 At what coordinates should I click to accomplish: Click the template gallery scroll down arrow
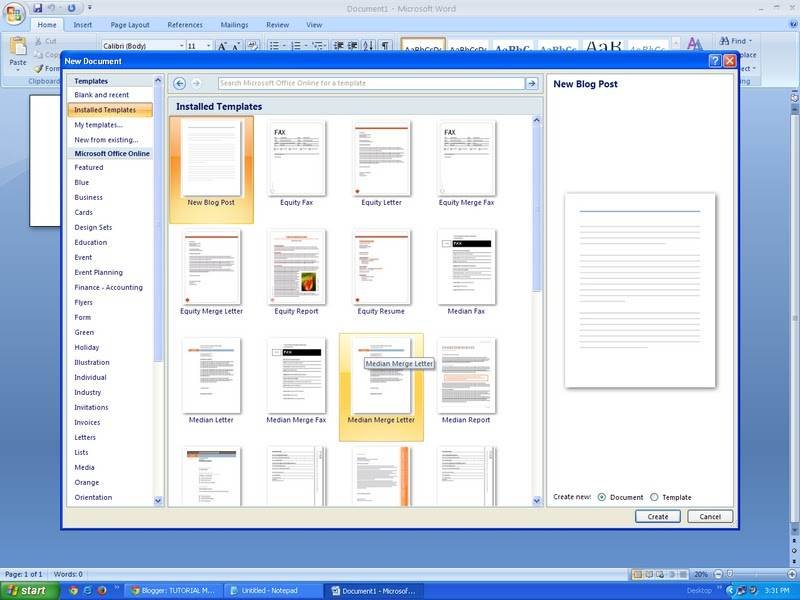click(x=536, y=501)
